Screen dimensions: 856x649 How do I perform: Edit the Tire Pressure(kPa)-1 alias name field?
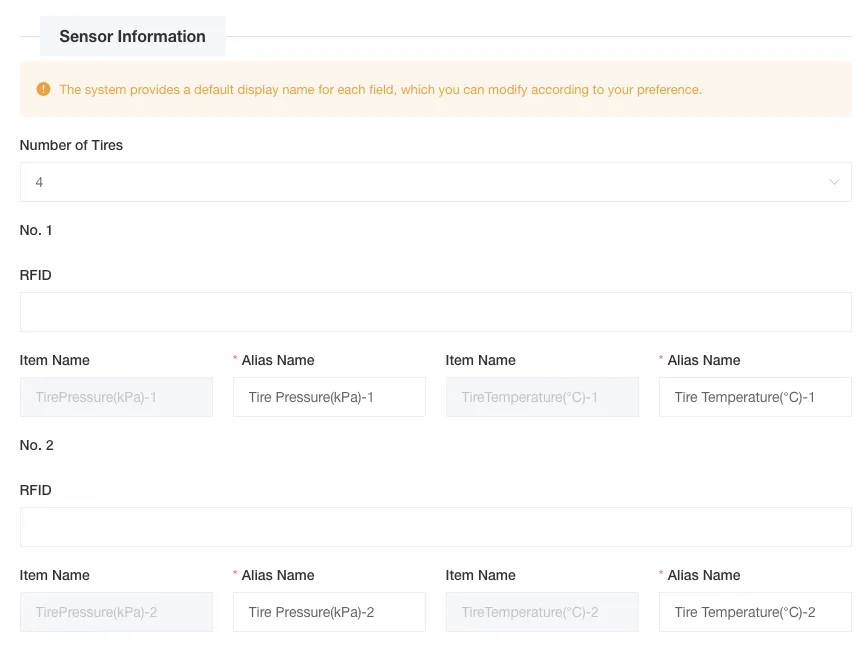click(x=329, y=397)
